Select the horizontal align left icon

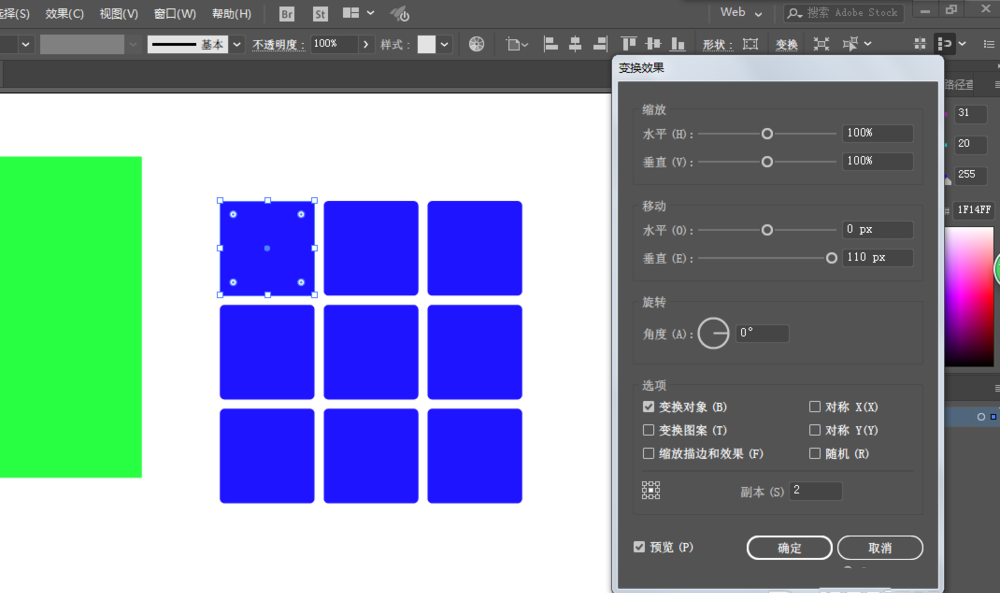pos(551,43)
